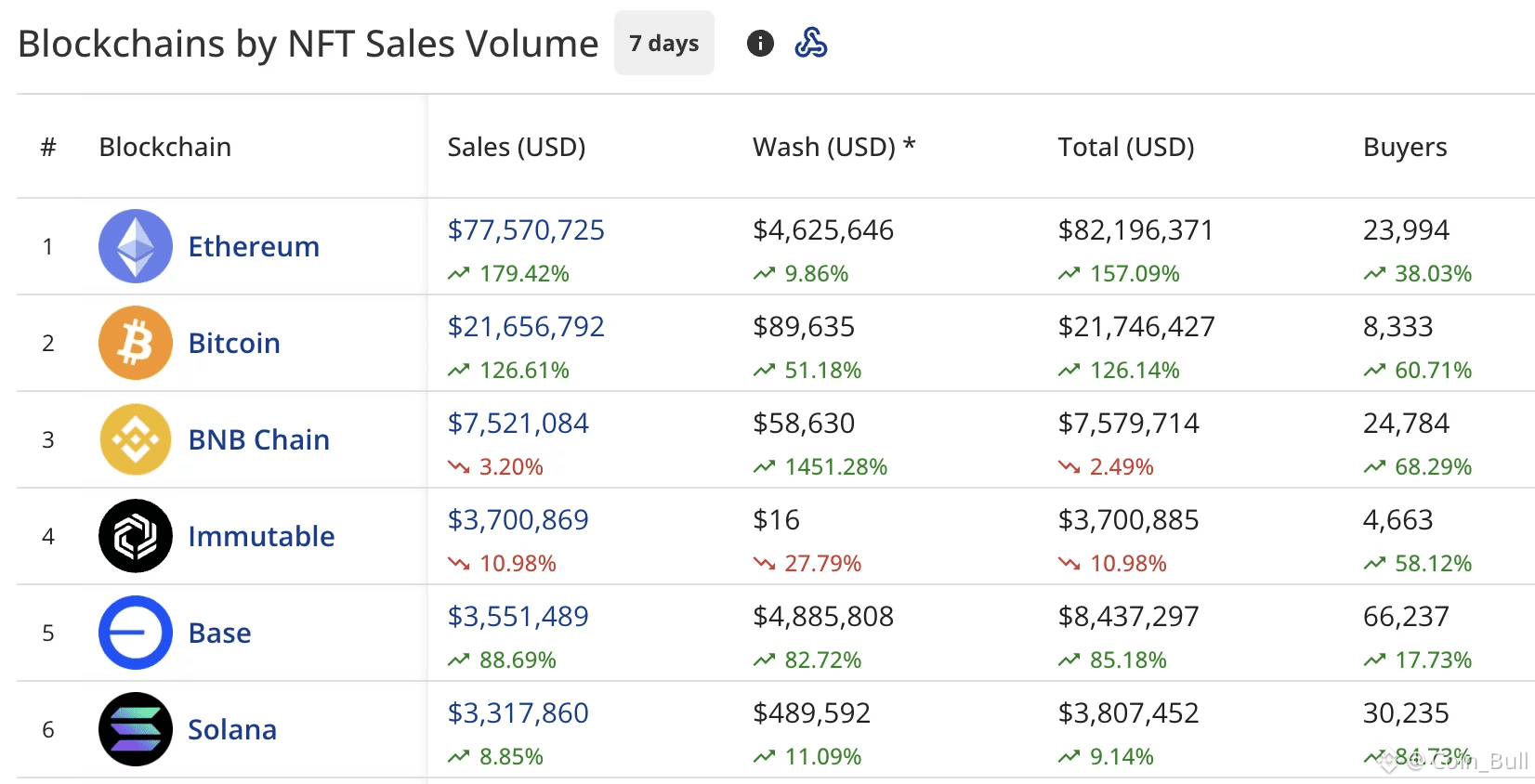Sort by Buyers column header
Screen dimensions: 1535x784
coord(1405,147)
